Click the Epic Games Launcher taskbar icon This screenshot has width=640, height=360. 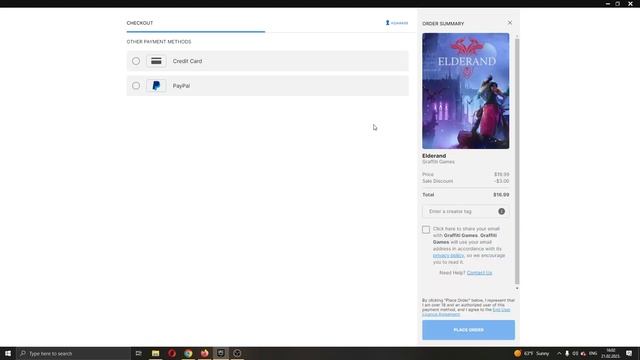tap(221, 353)
